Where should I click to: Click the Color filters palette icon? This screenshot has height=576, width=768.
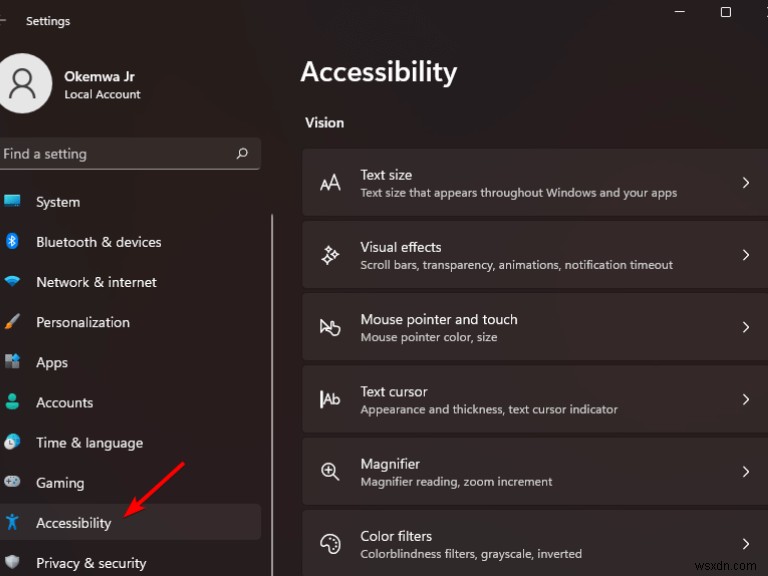pyautogui.click(x=330, y=544)
